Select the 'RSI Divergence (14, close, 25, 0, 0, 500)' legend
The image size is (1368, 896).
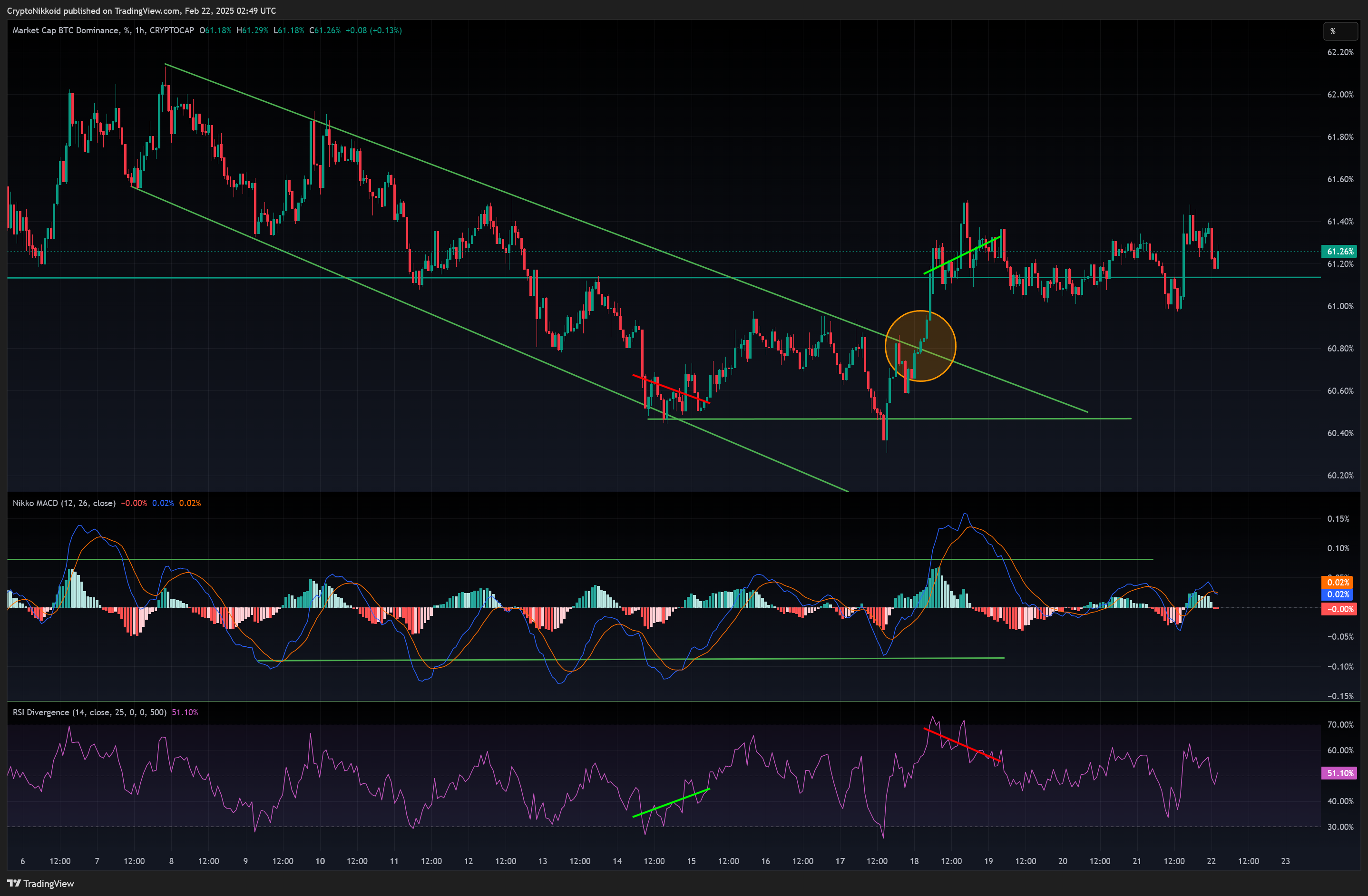(x=89, y=712)
